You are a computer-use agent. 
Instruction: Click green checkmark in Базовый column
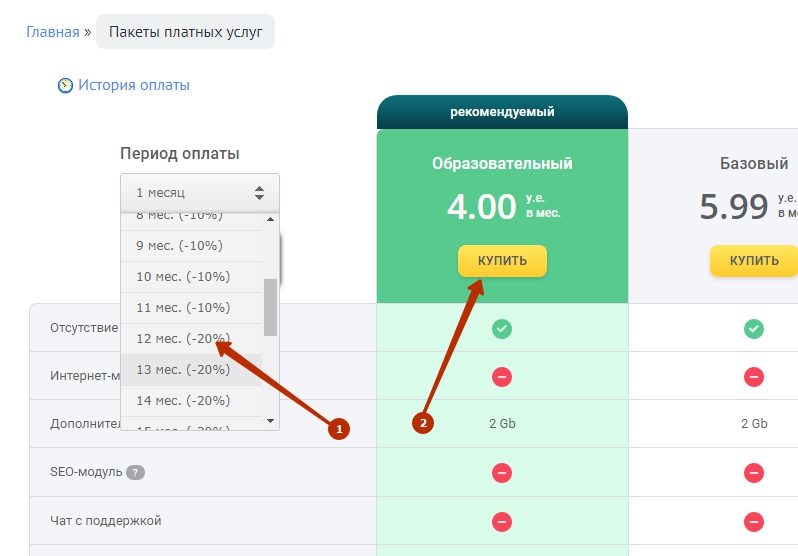[754, 329]
